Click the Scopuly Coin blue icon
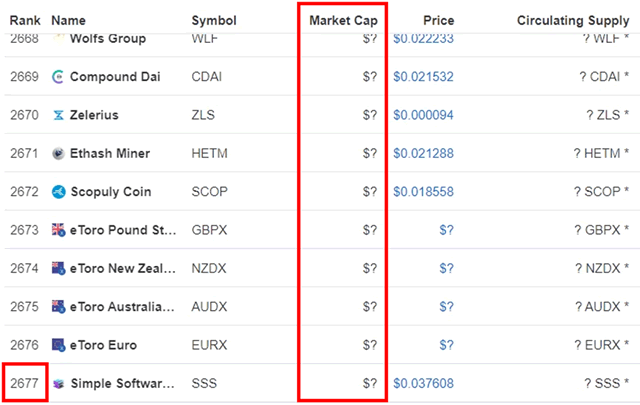640x405 pixels. coord(58,192)
